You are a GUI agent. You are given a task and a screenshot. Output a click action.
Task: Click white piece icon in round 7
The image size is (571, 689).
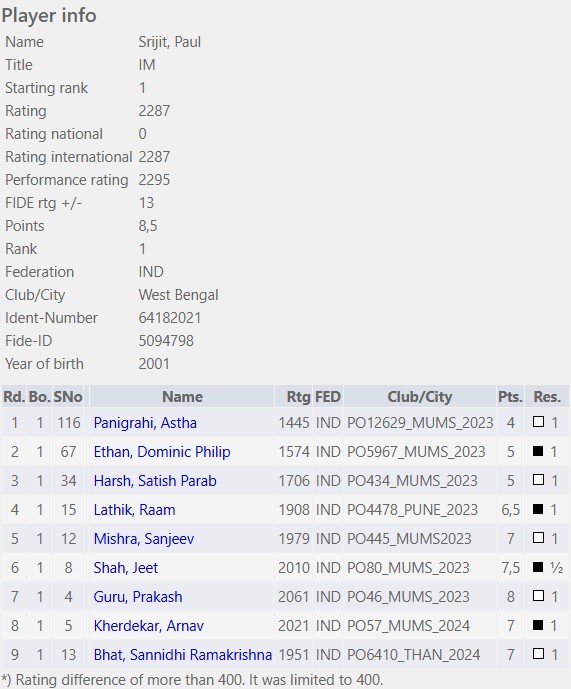point(538,596)
